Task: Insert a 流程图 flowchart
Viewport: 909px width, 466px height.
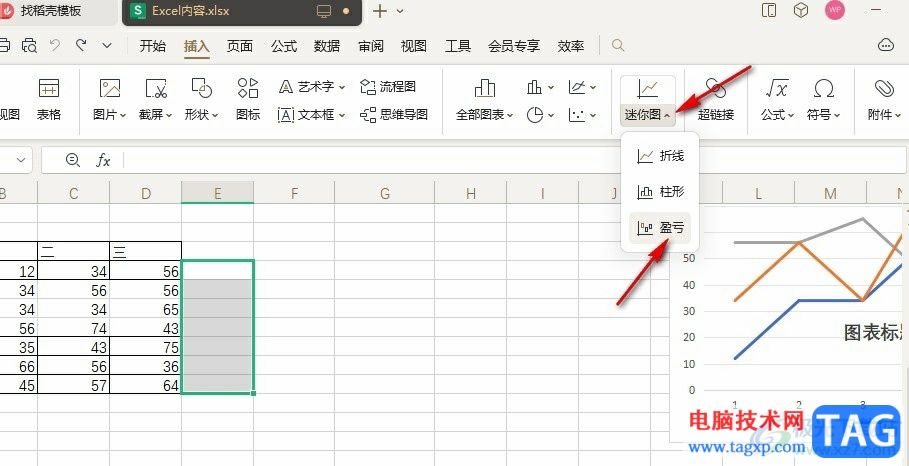Action: (x=388, y=87)
